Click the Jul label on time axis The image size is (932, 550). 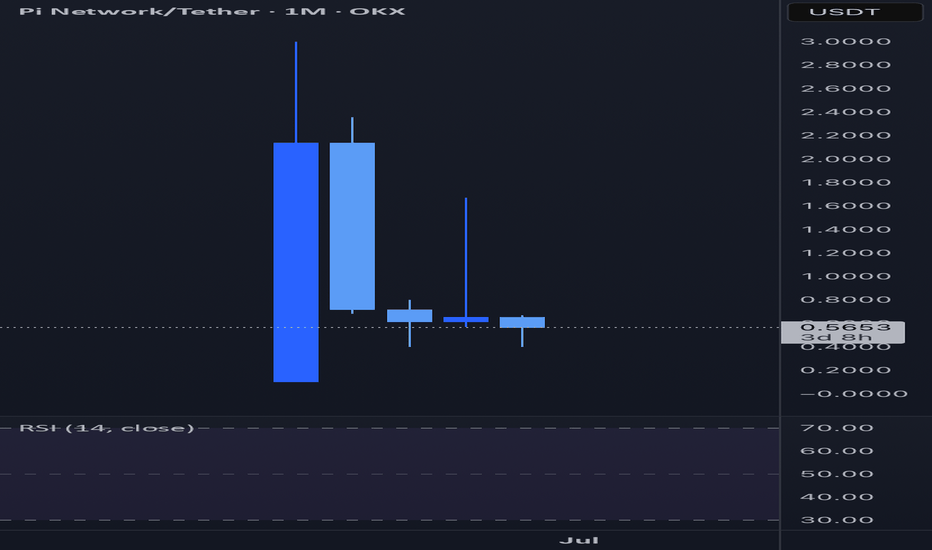click(579, 540)
